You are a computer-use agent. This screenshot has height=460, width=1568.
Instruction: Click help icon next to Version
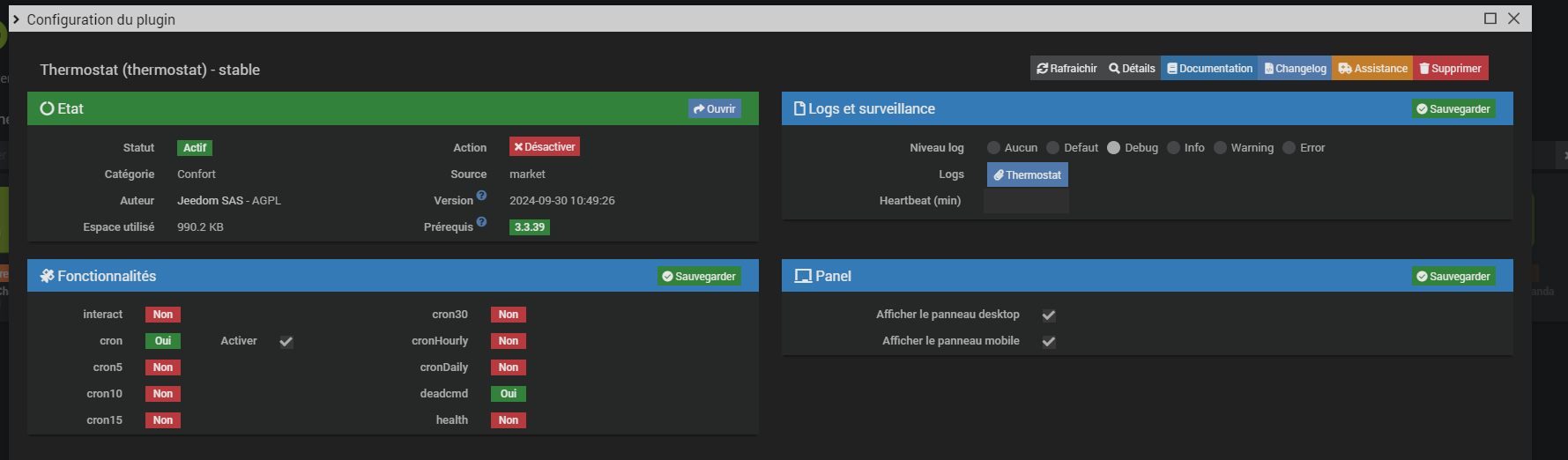click(481, 196)
